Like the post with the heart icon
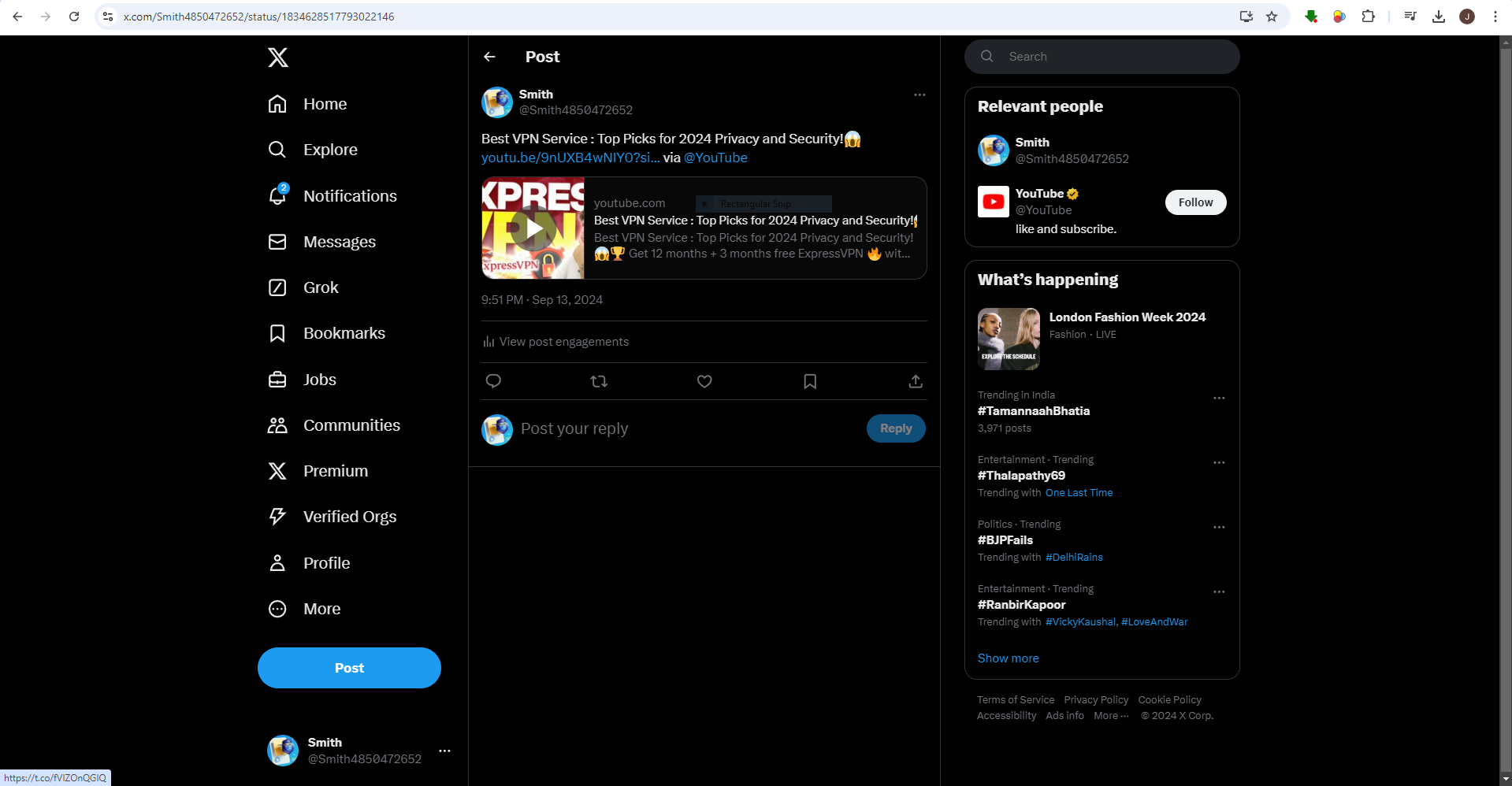Image resolution: width=1512 pixels, height=786 pixels. [x=704, y=381]
